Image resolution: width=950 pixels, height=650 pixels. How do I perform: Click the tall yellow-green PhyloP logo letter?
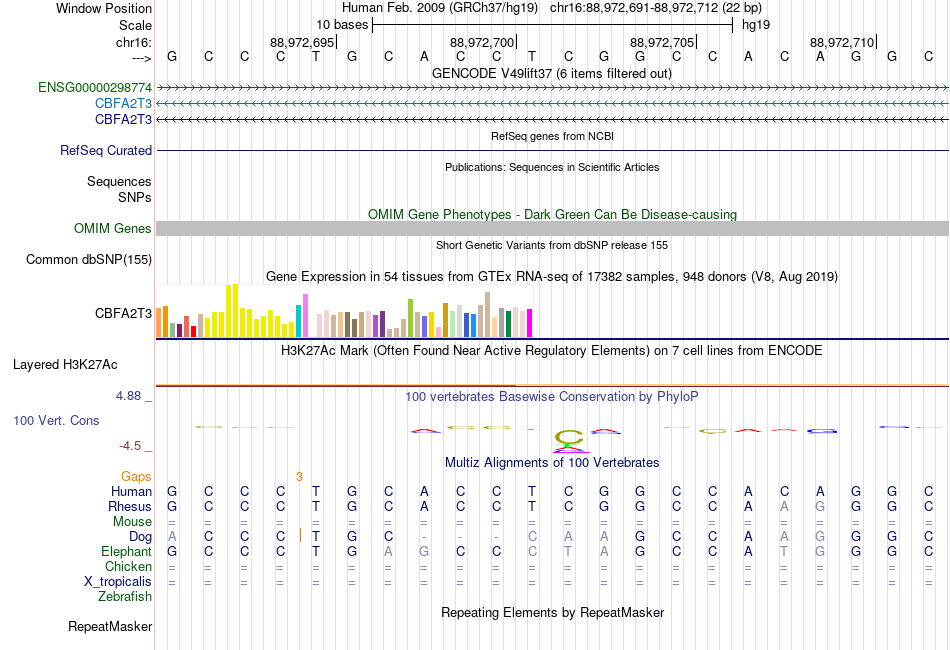[x=569, y=437]
